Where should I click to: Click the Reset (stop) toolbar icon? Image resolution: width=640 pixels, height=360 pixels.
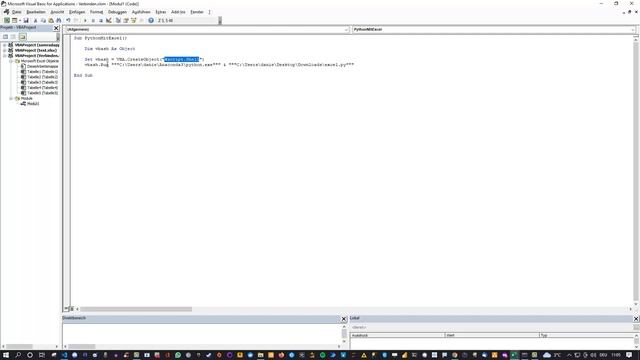coord(101,20)
